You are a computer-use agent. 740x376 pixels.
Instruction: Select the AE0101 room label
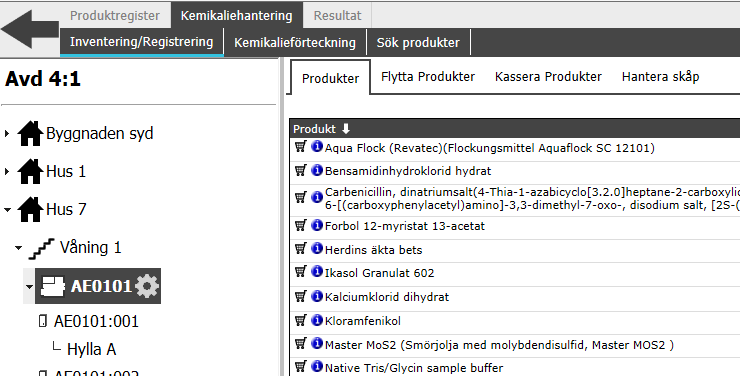coord(101,286)
